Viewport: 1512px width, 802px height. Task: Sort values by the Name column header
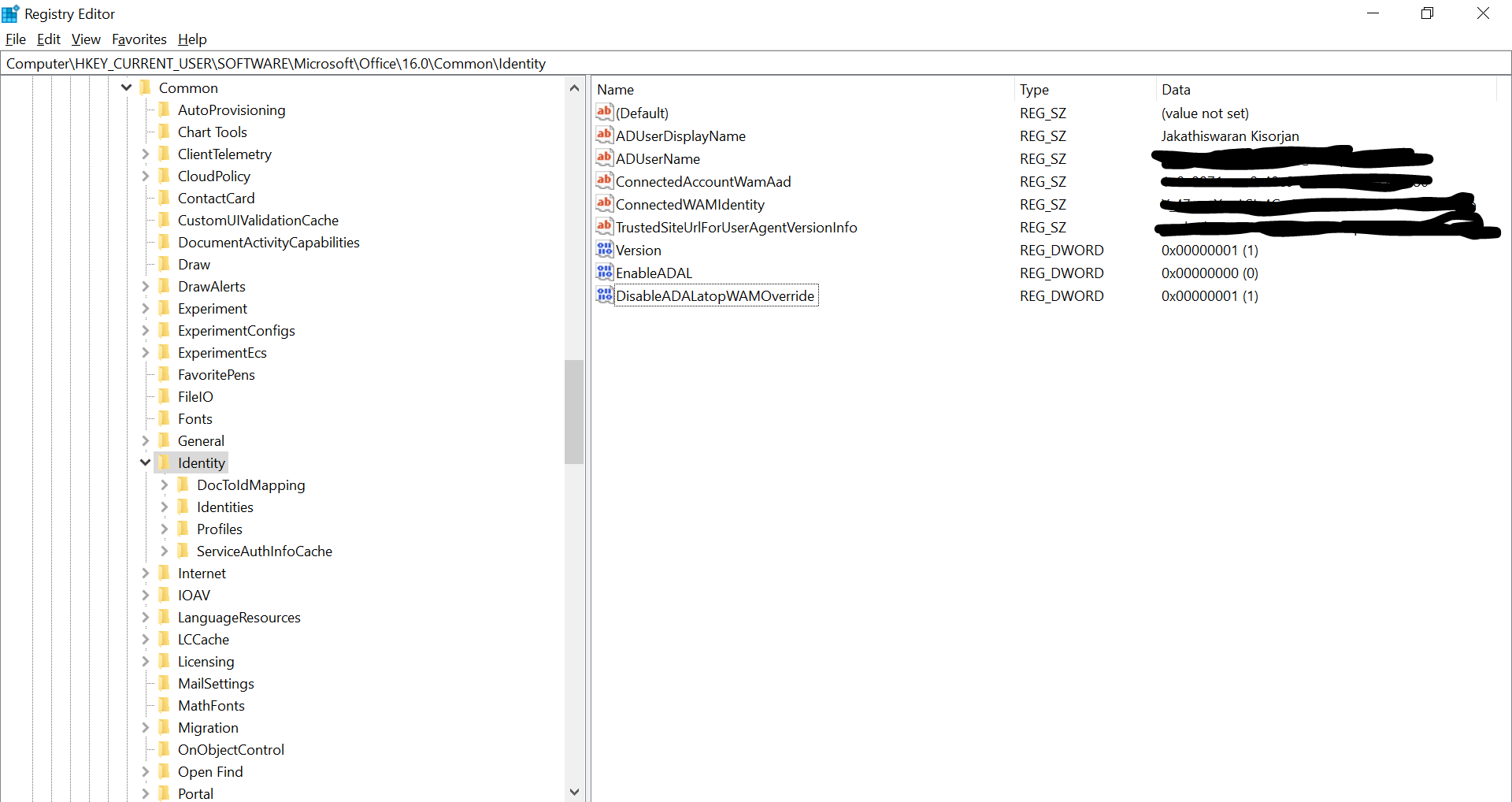(x=803, y=89)
